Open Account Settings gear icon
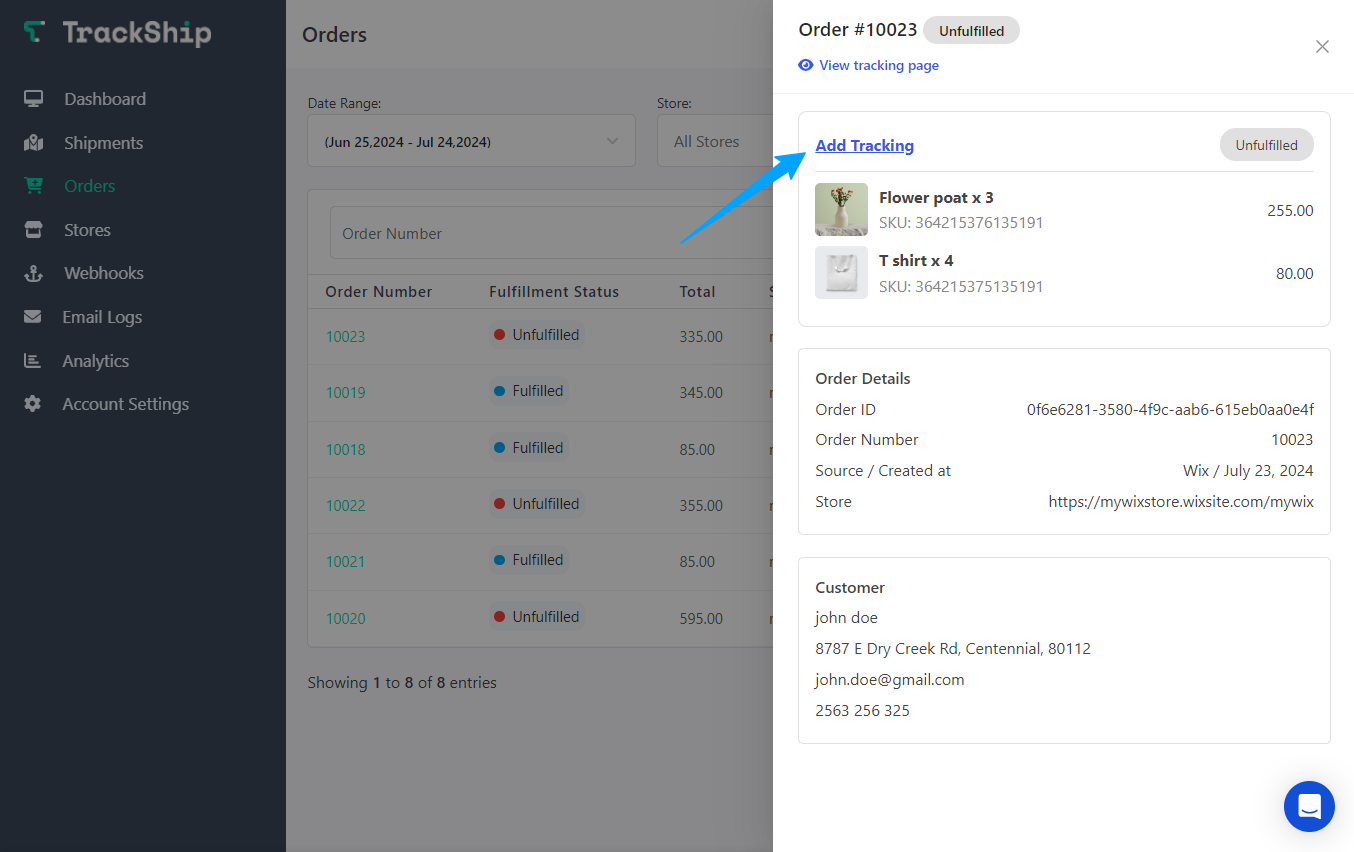This screenshot has width=1354, height=852. pyautogui.click(x=33, y=403)
